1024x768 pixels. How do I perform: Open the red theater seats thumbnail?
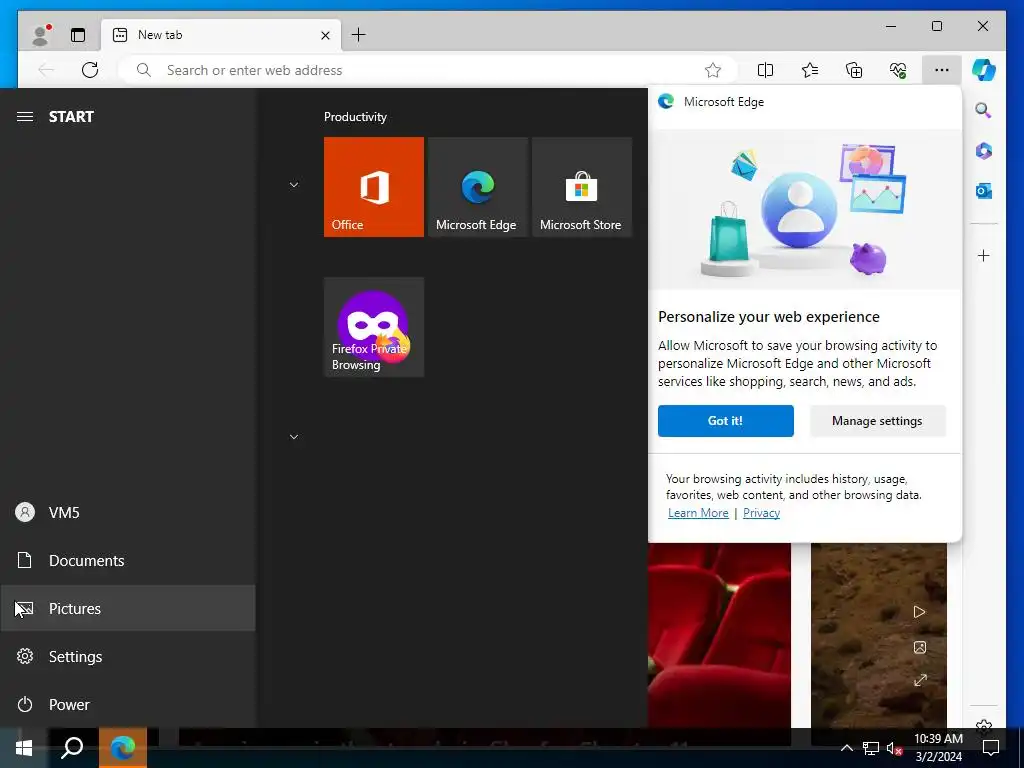coord(719,635)
